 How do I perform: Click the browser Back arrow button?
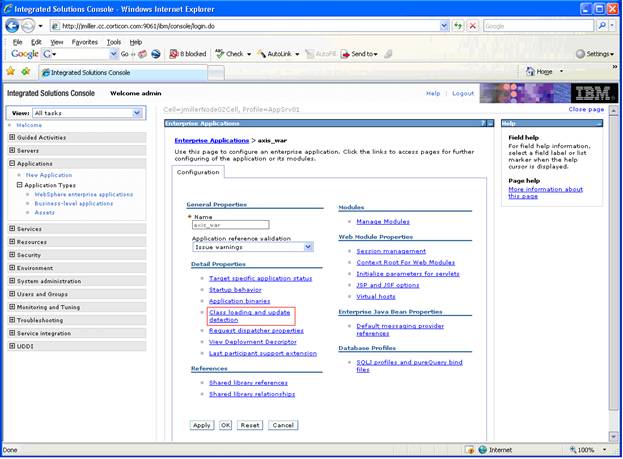[12, 26]
